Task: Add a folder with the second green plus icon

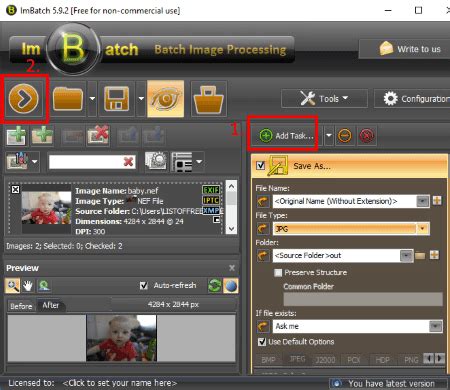Action: (42, 136)
